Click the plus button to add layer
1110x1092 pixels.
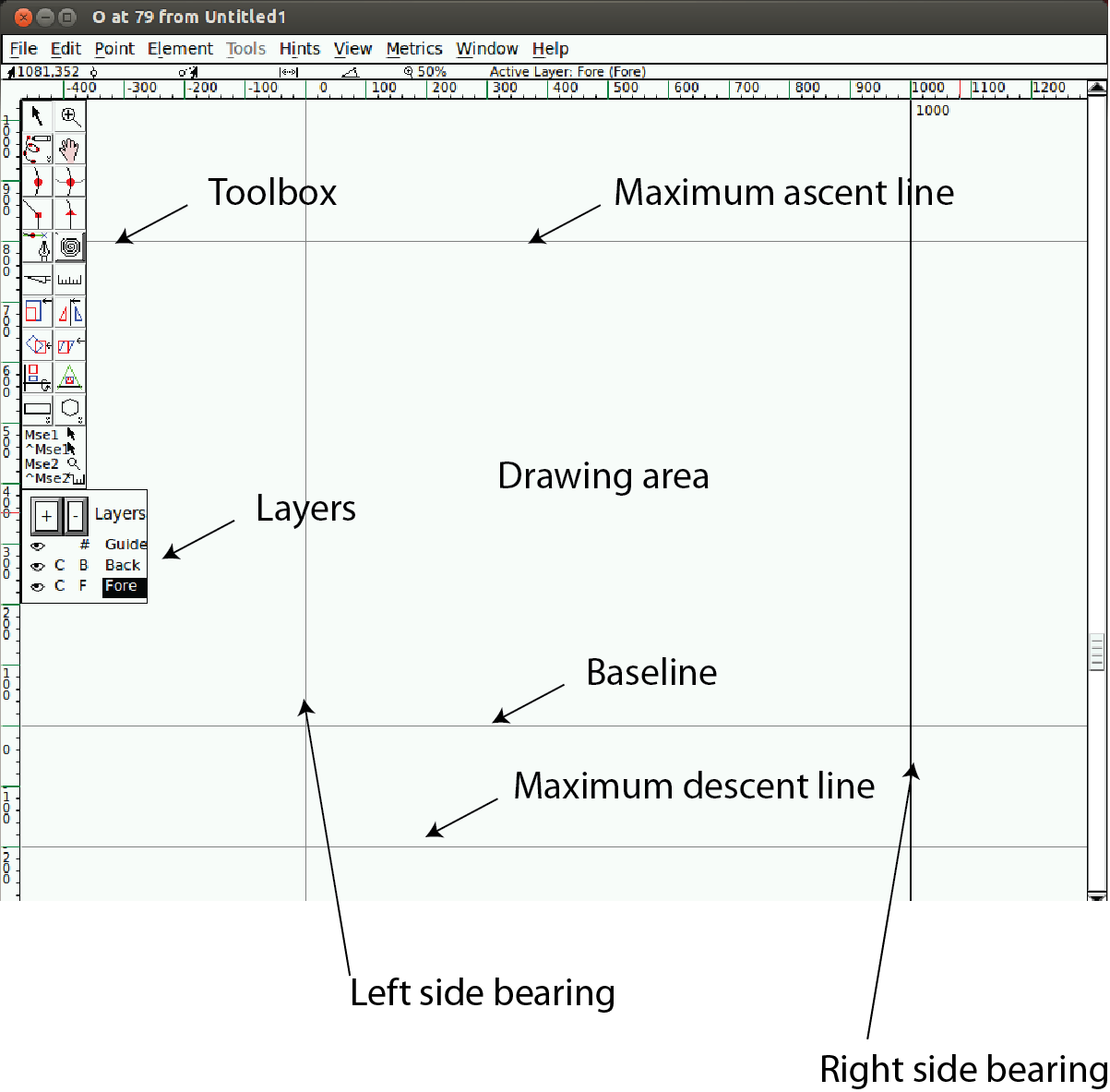point(46,516)
